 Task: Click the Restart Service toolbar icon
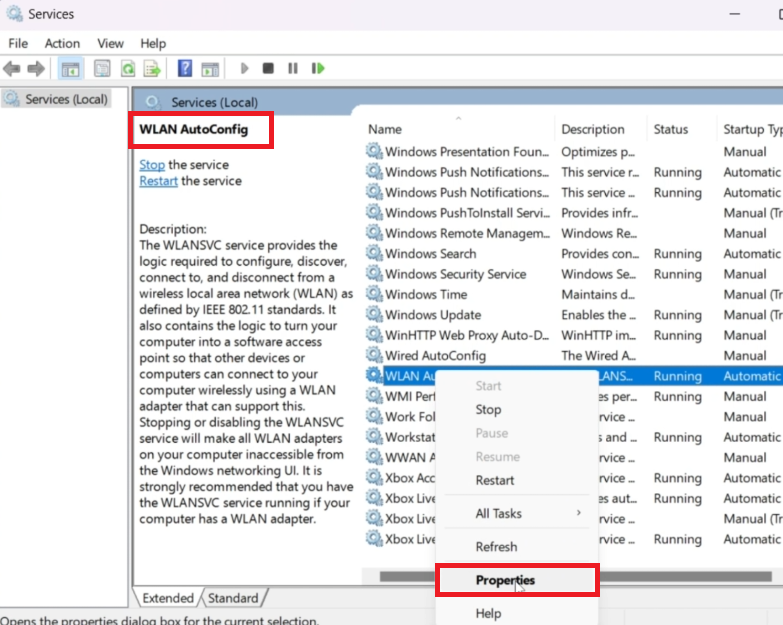point(318,69)
